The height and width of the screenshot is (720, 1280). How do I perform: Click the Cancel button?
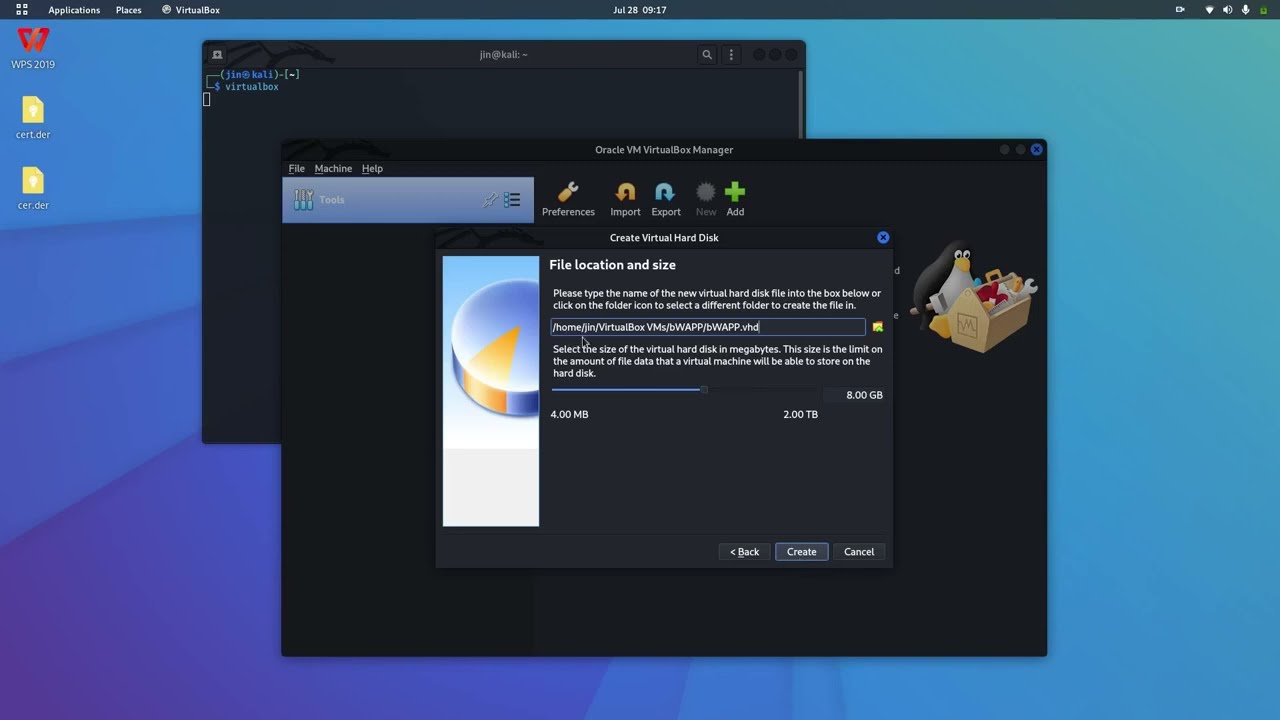[x=859, y=552]
